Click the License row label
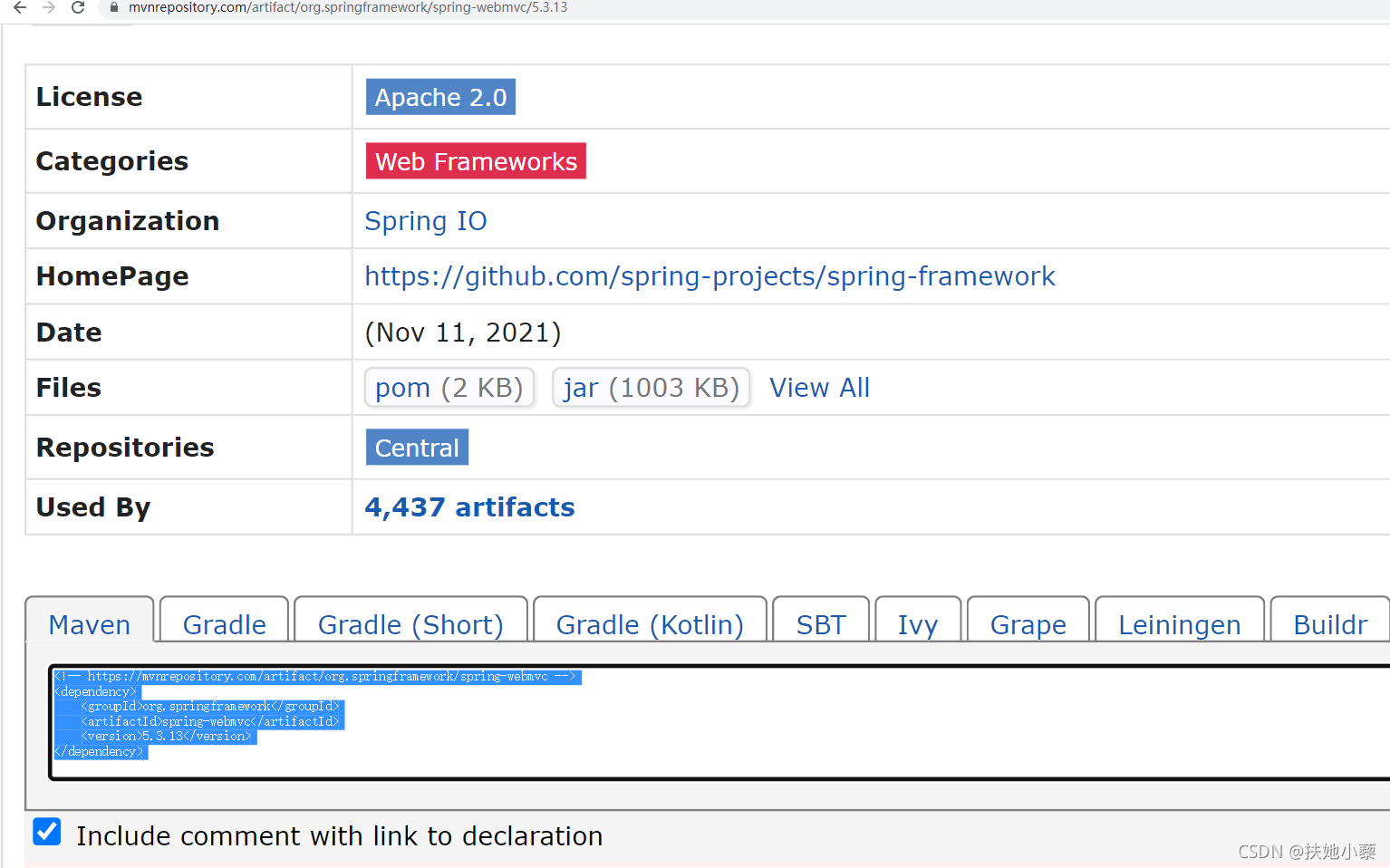This screenshot has width=1390, height=868. (x=89, y=97)
